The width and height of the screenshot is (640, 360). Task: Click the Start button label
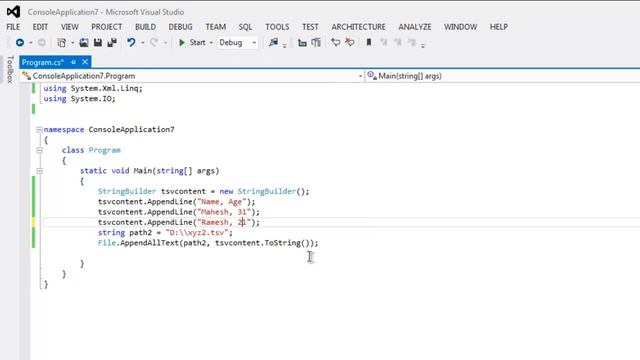(x=198, y=42)
